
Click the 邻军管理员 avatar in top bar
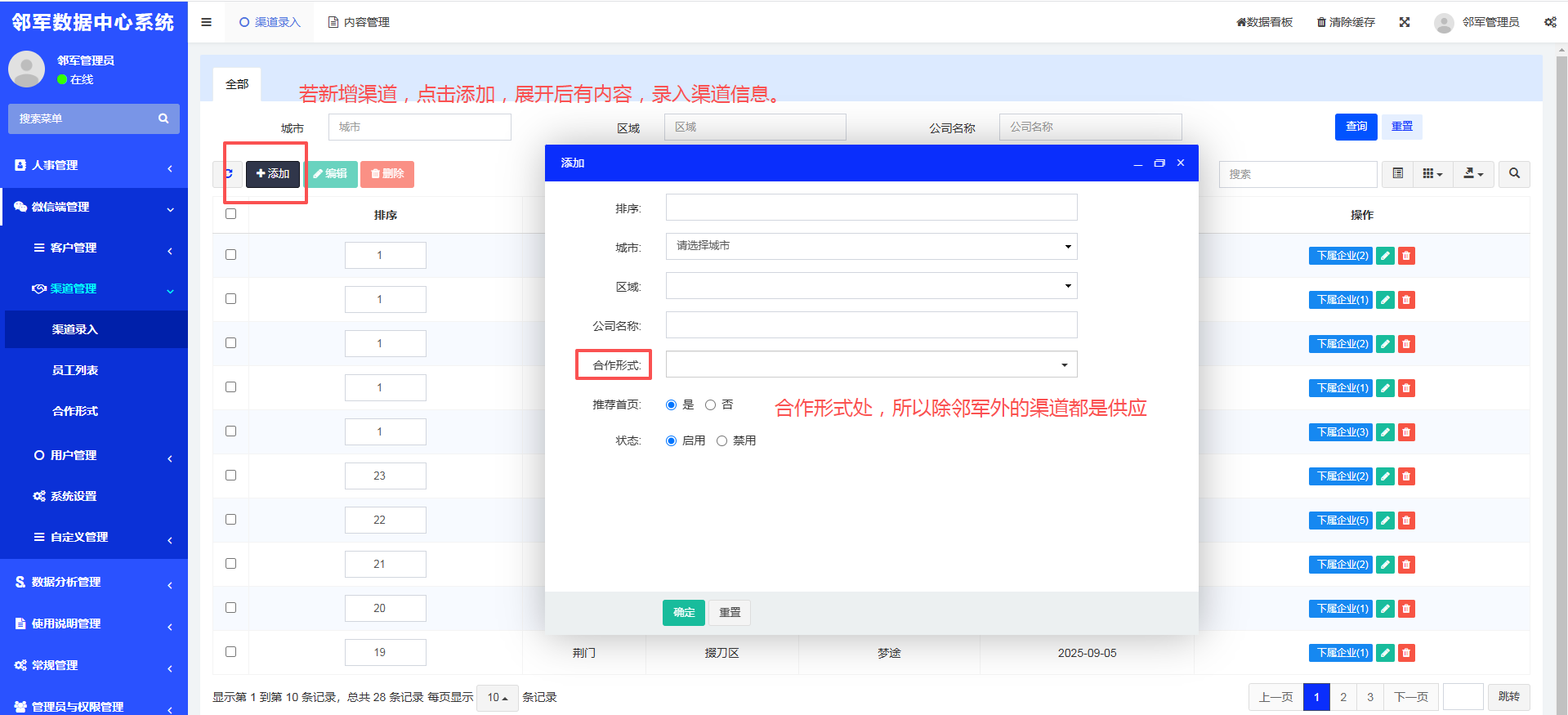click(x=1444, y=22)
